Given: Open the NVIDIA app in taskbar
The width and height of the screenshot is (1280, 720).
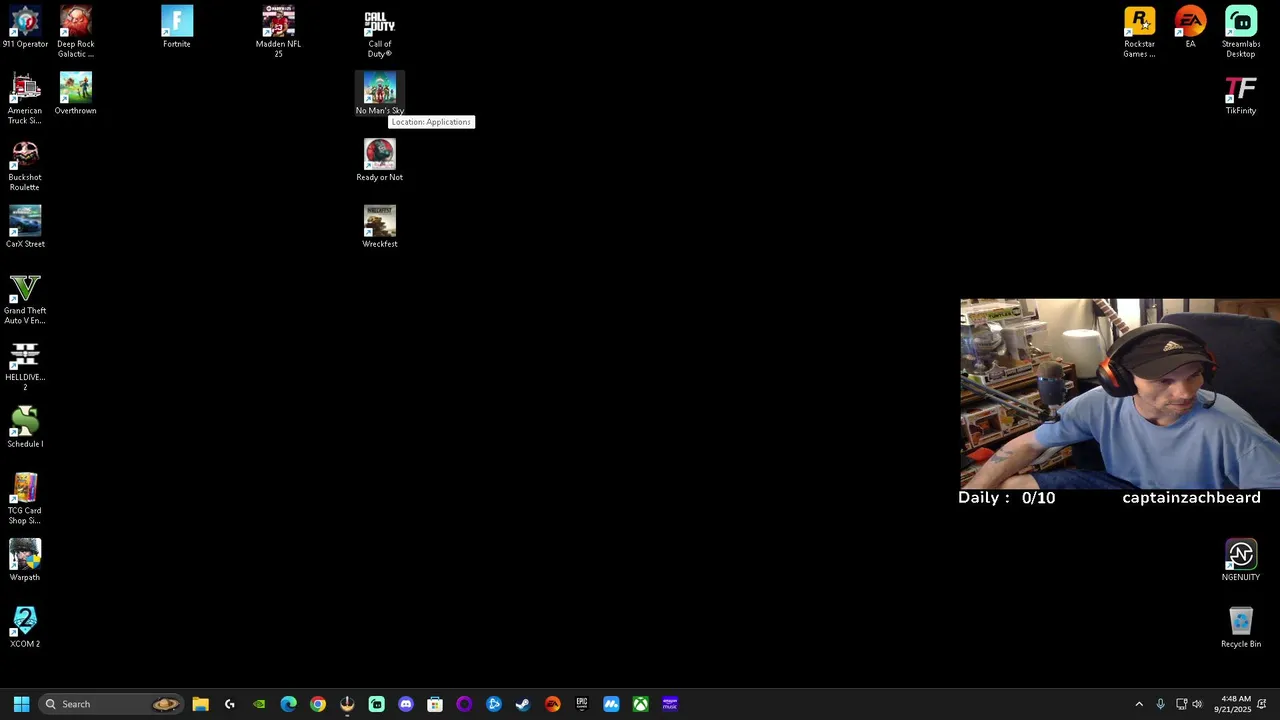Looking at the screenshot, I should (x=259, y=704).
